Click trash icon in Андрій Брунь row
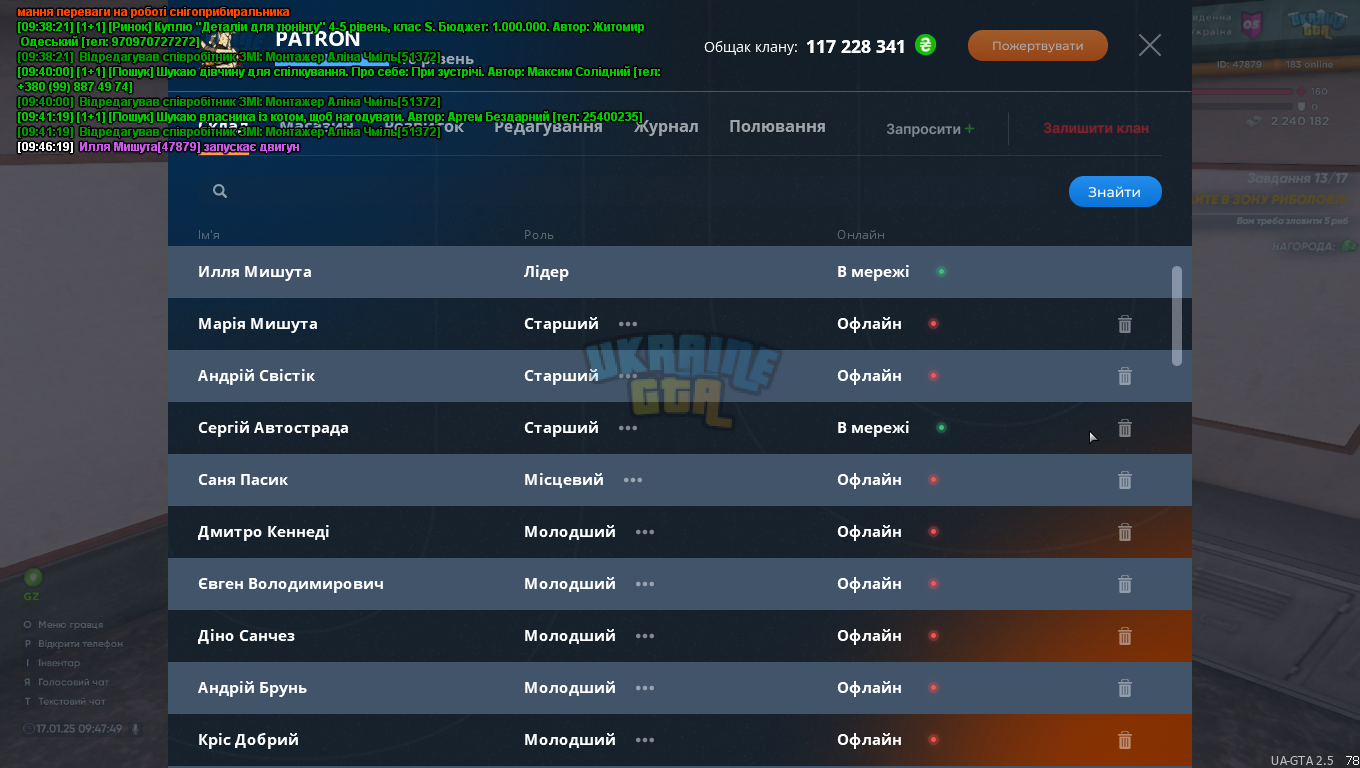This screenshot has height=768, width=1360. tap(1125, 688)
